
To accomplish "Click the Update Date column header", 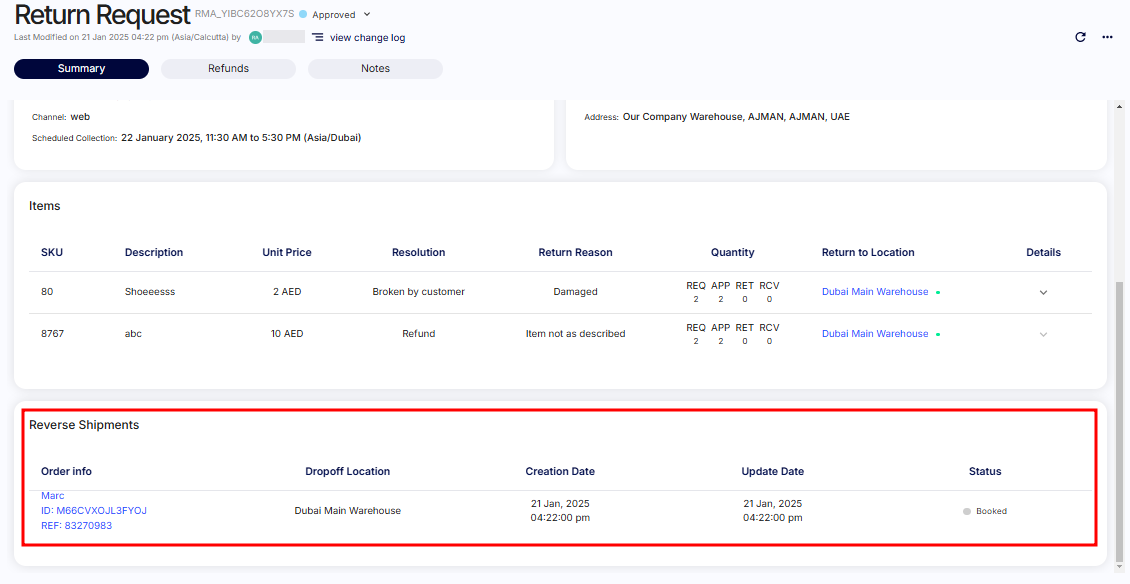I will point(773,472).
